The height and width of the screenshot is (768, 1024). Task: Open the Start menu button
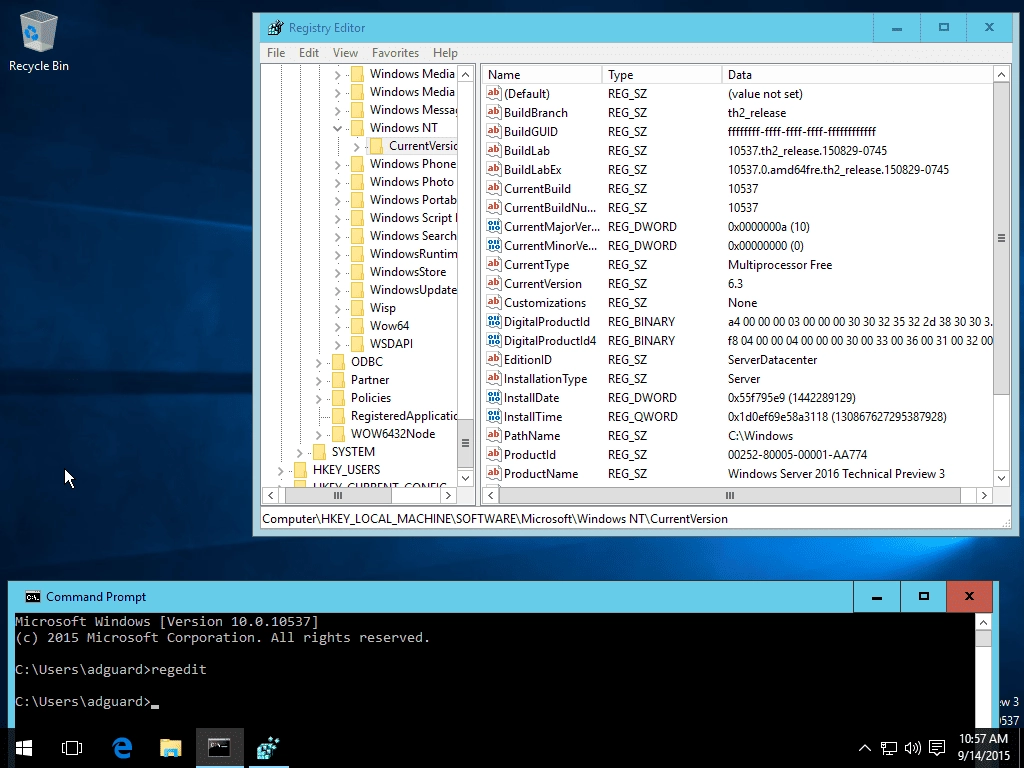[x=24, y=748]
